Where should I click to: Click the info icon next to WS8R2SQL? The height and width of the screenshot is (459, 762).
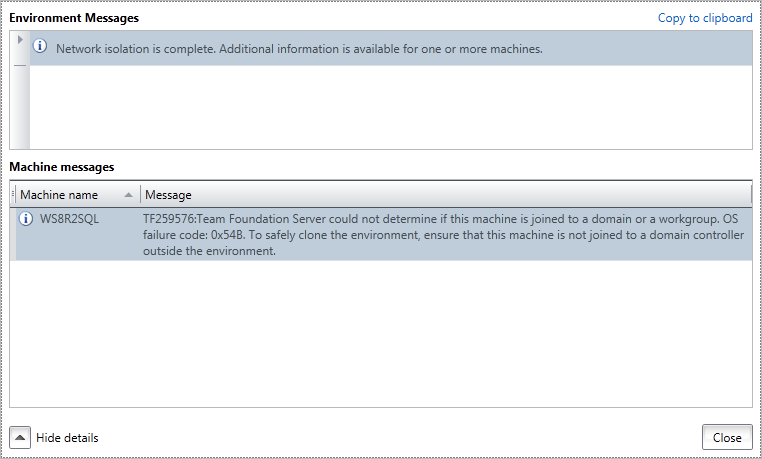point(26,219)
